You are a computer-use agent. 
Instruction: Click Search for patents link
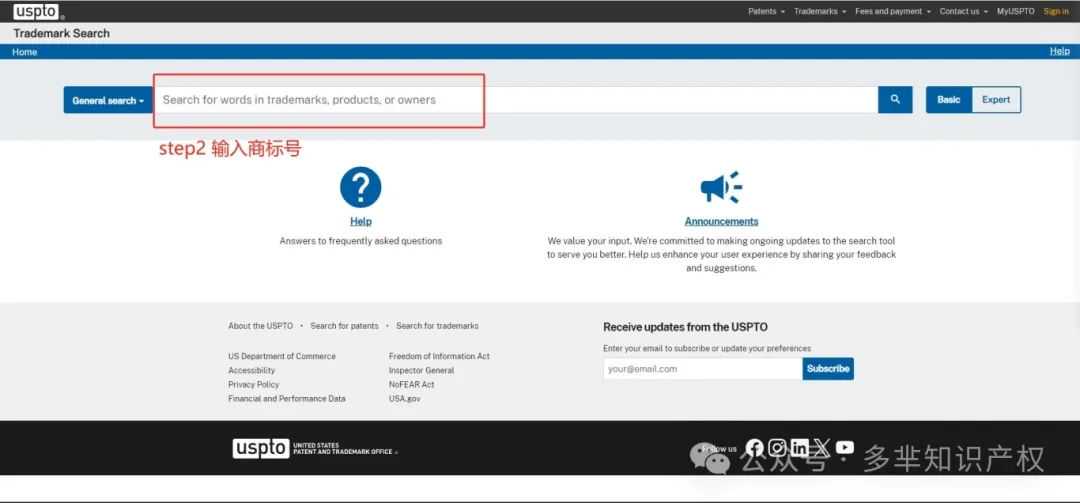point(344,326)
